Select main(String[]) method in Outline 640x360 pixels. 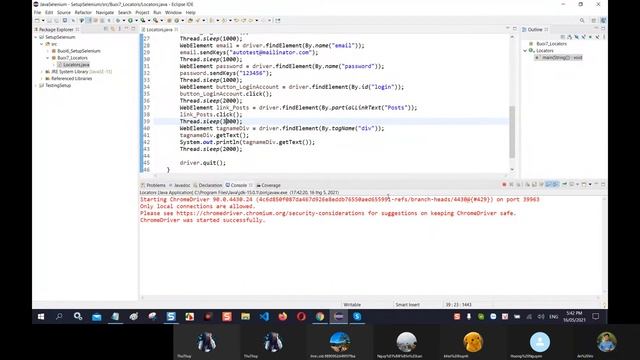(x=559, y=58)
